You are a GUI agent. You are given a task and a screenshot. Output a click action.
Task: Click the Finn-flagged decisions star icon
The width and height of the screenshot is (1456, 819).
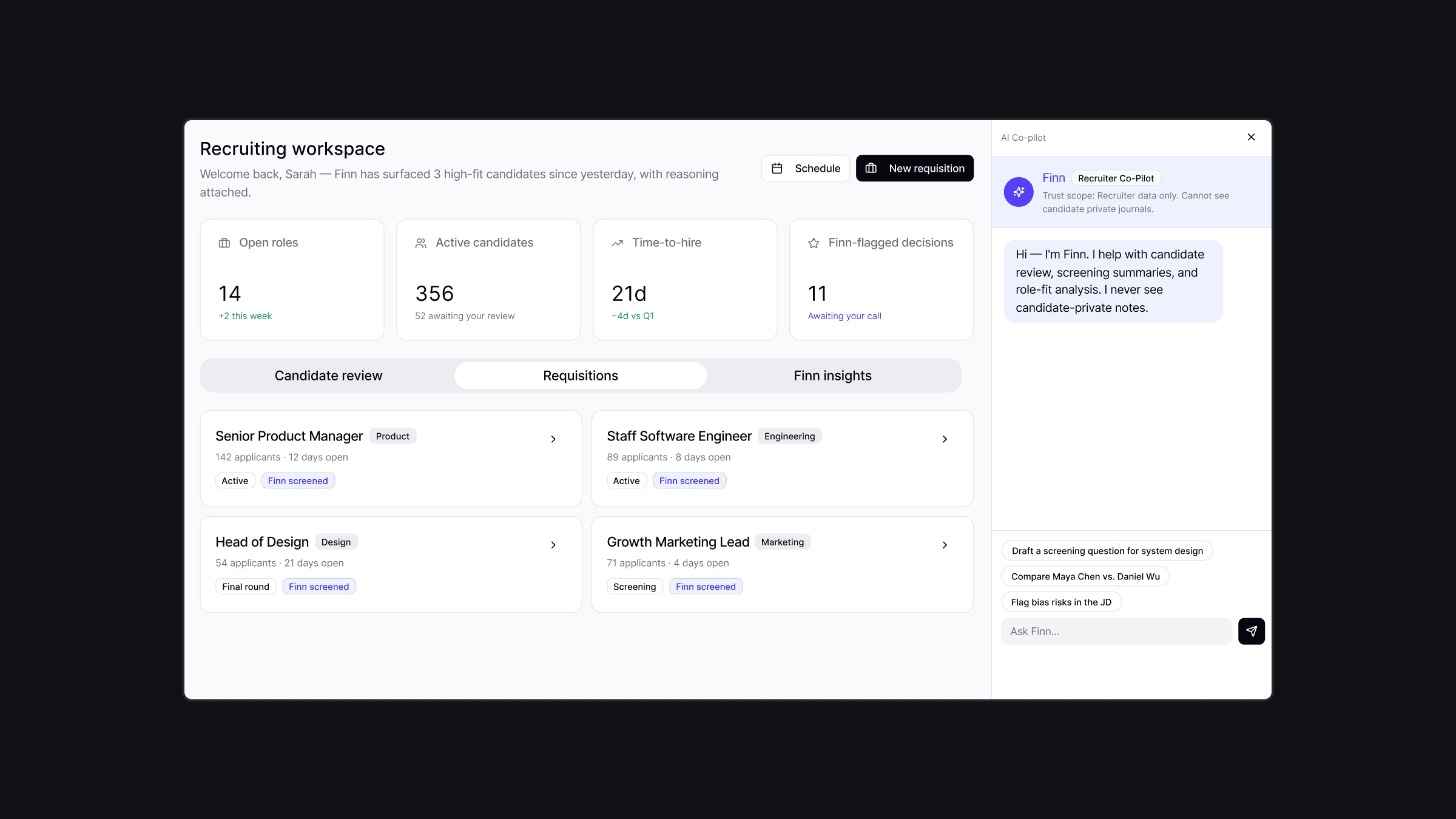(814, 243)
